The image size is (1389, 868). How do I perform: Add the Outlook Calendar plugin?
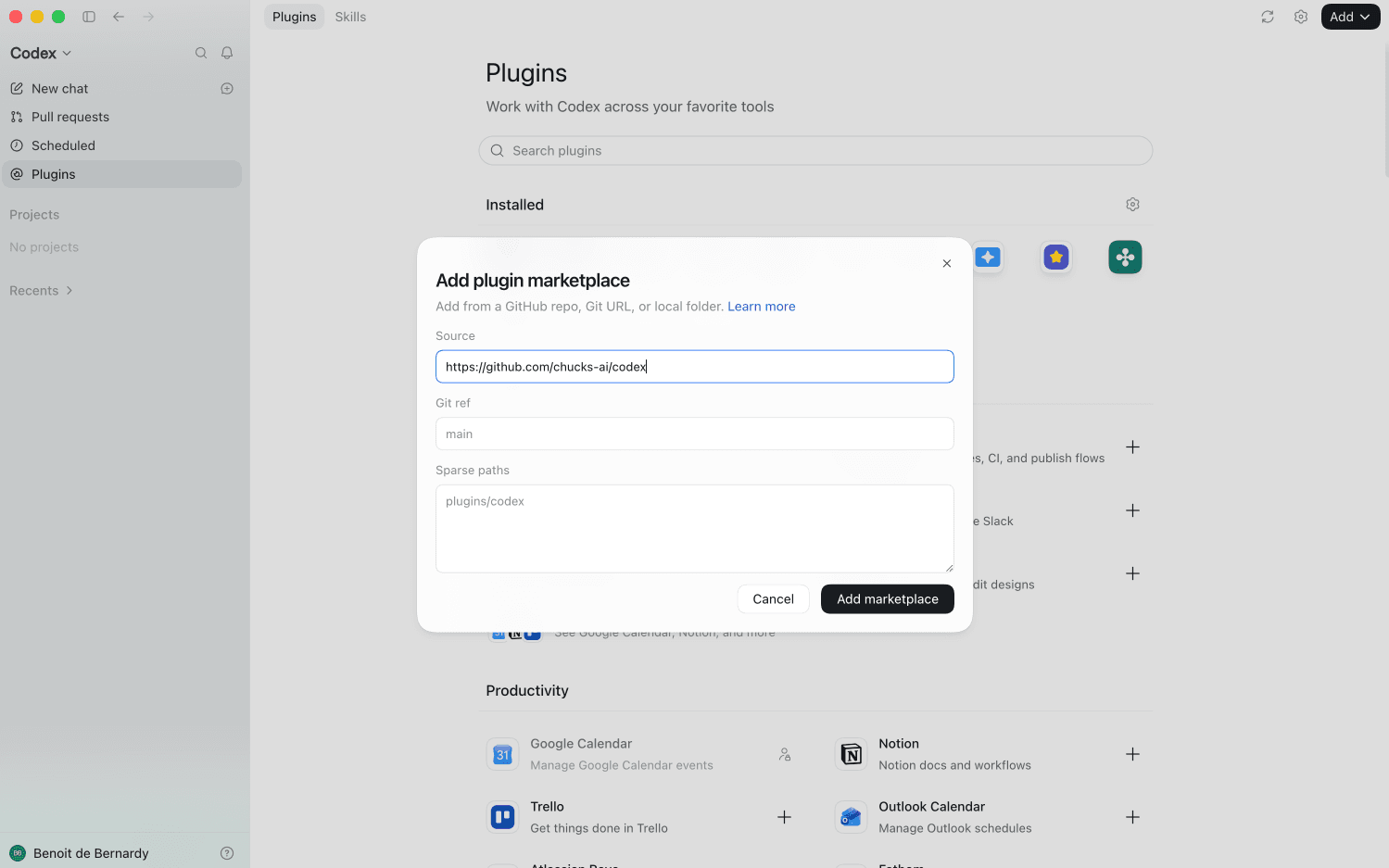[x=1132, y=817]
